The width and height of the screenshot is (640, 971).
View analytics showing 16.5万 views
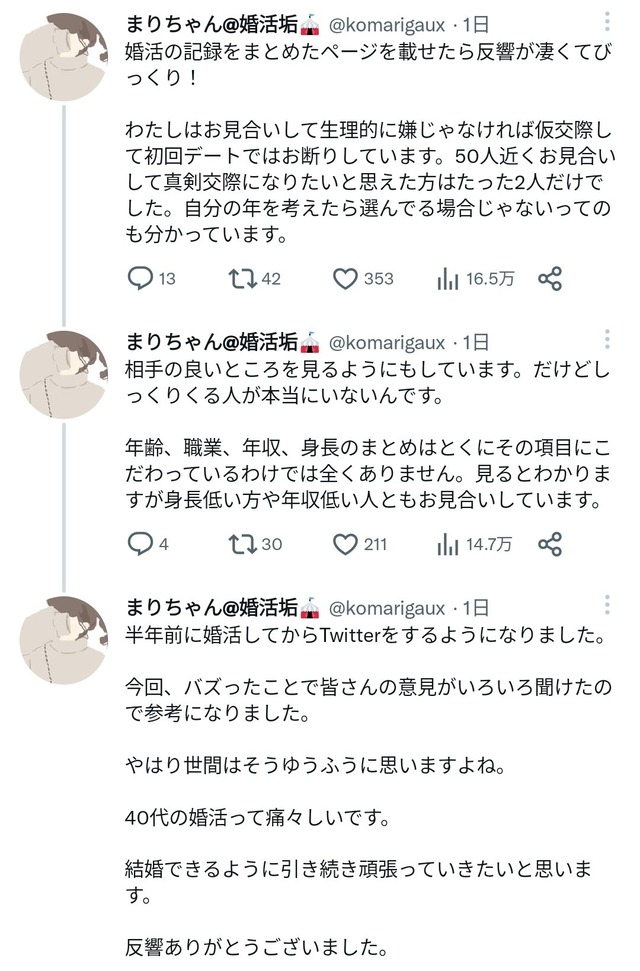[447, 279]
